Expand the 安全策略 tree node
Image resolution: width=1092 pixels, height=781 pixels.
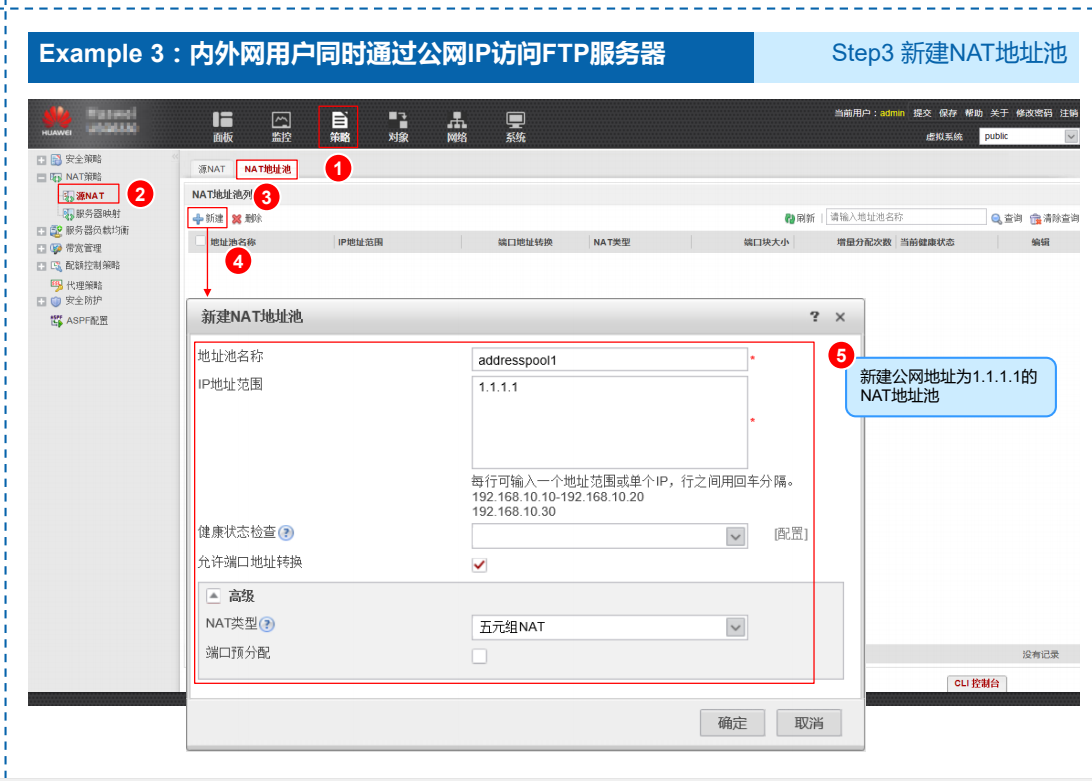[x=41, y=158]
